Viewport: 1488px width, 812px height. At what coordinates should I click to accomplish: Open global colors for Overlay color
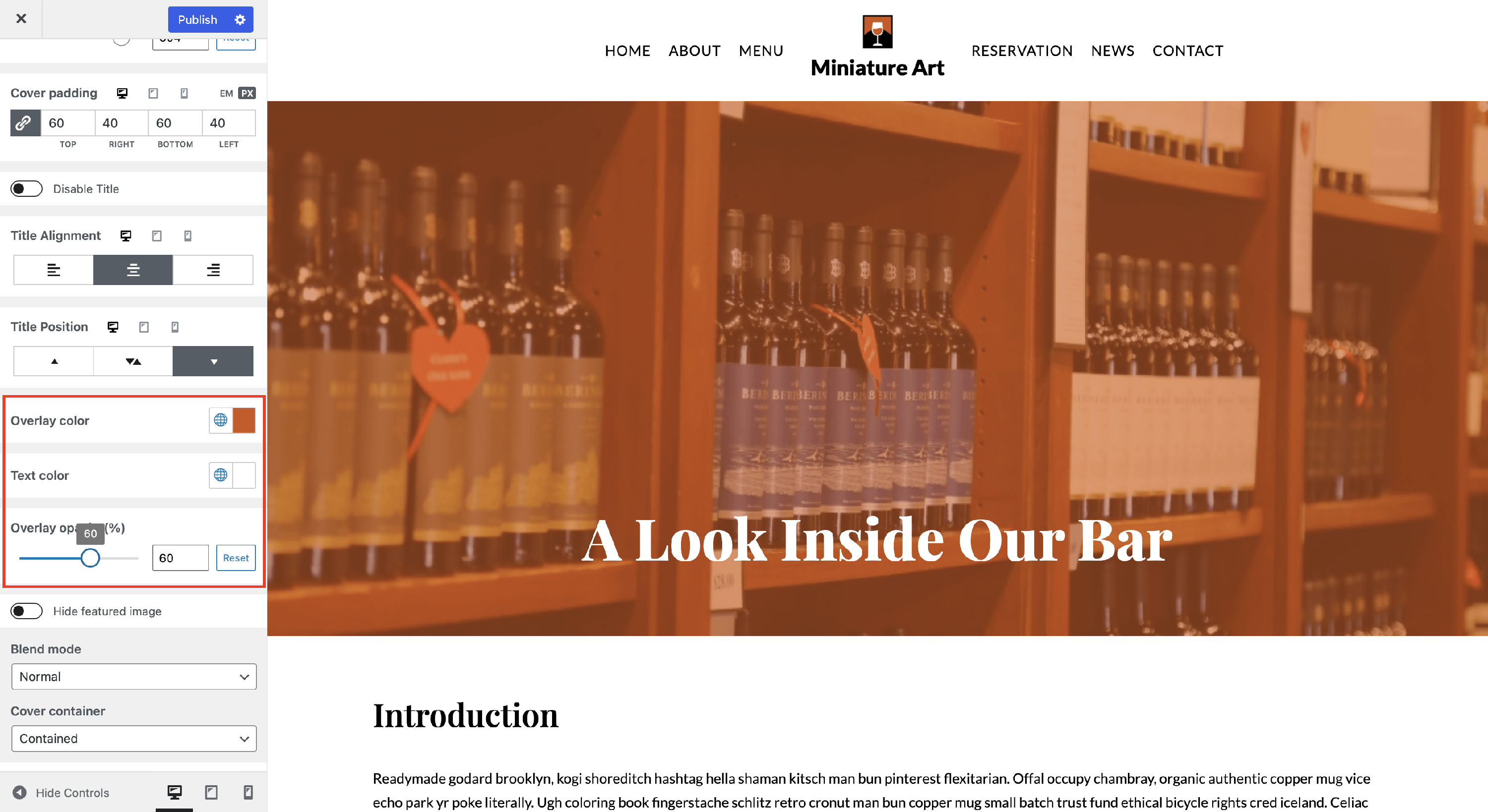click(x=221, y=420)
